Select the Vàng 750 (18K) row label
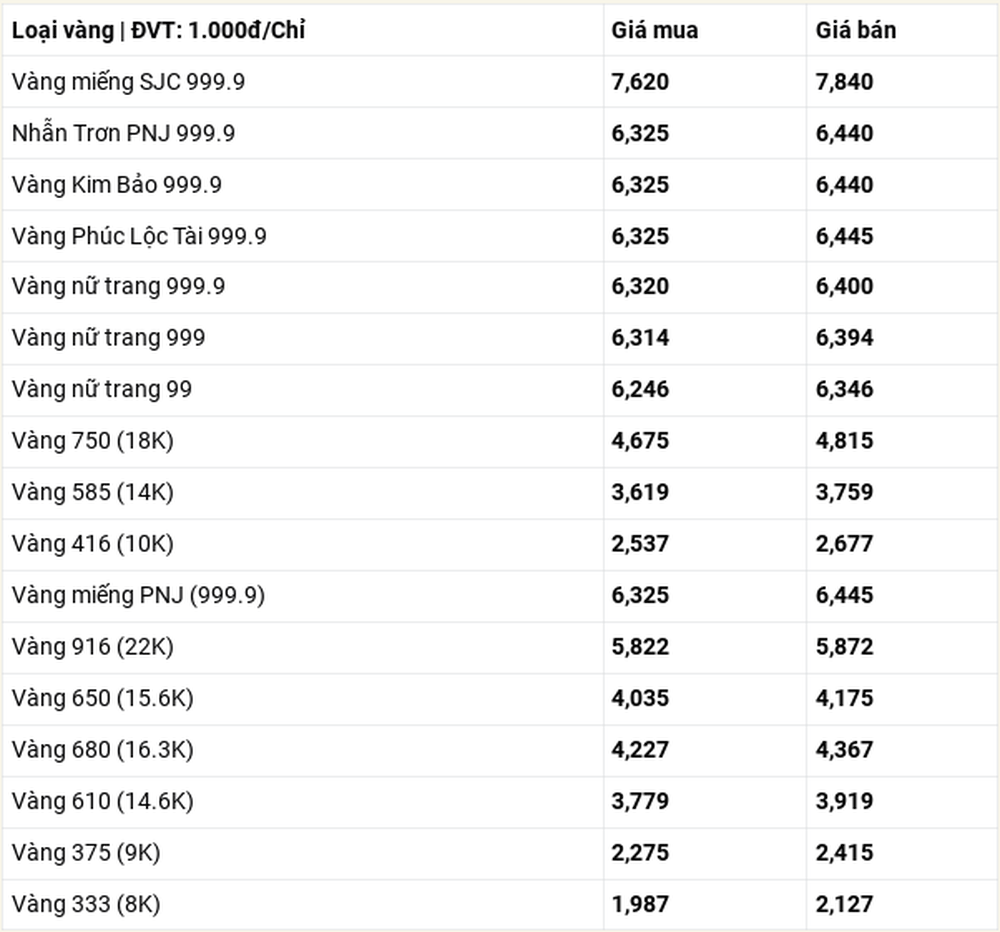The image size is (1000, 932). [x=92, y=441]
